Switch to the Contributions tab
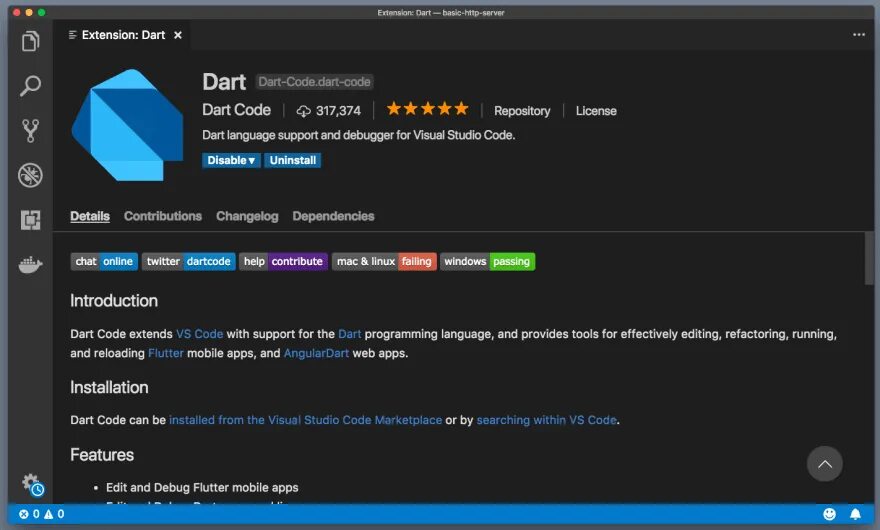 pos(163,216)
